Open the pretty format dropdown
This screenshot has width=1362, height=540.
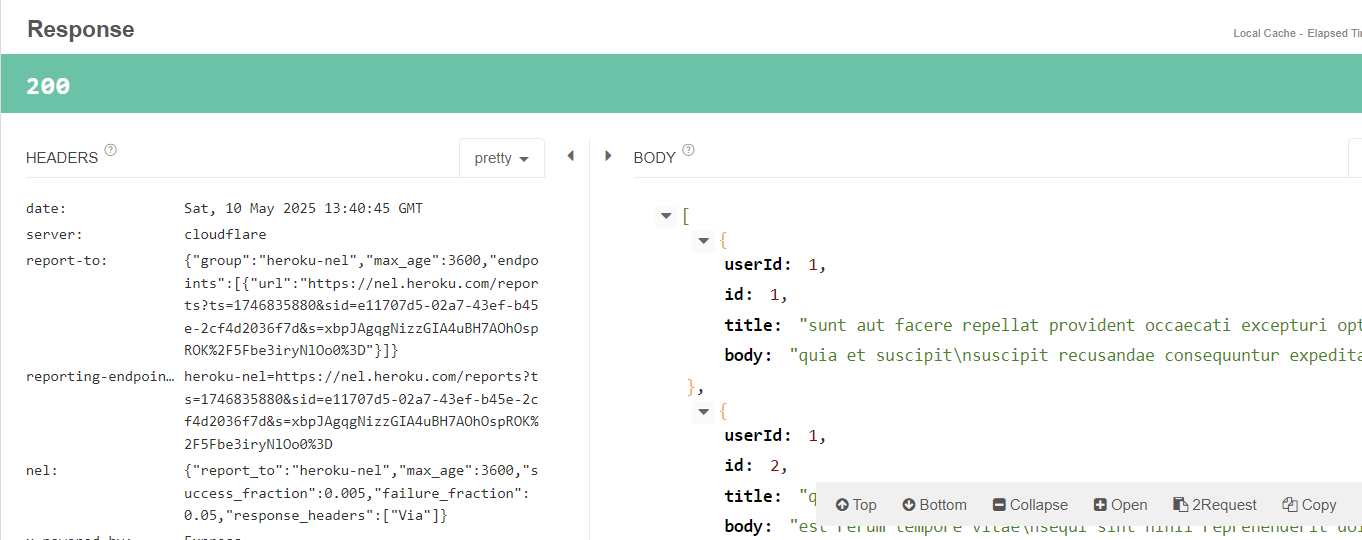pyautogui.click(x=502, y=158)
